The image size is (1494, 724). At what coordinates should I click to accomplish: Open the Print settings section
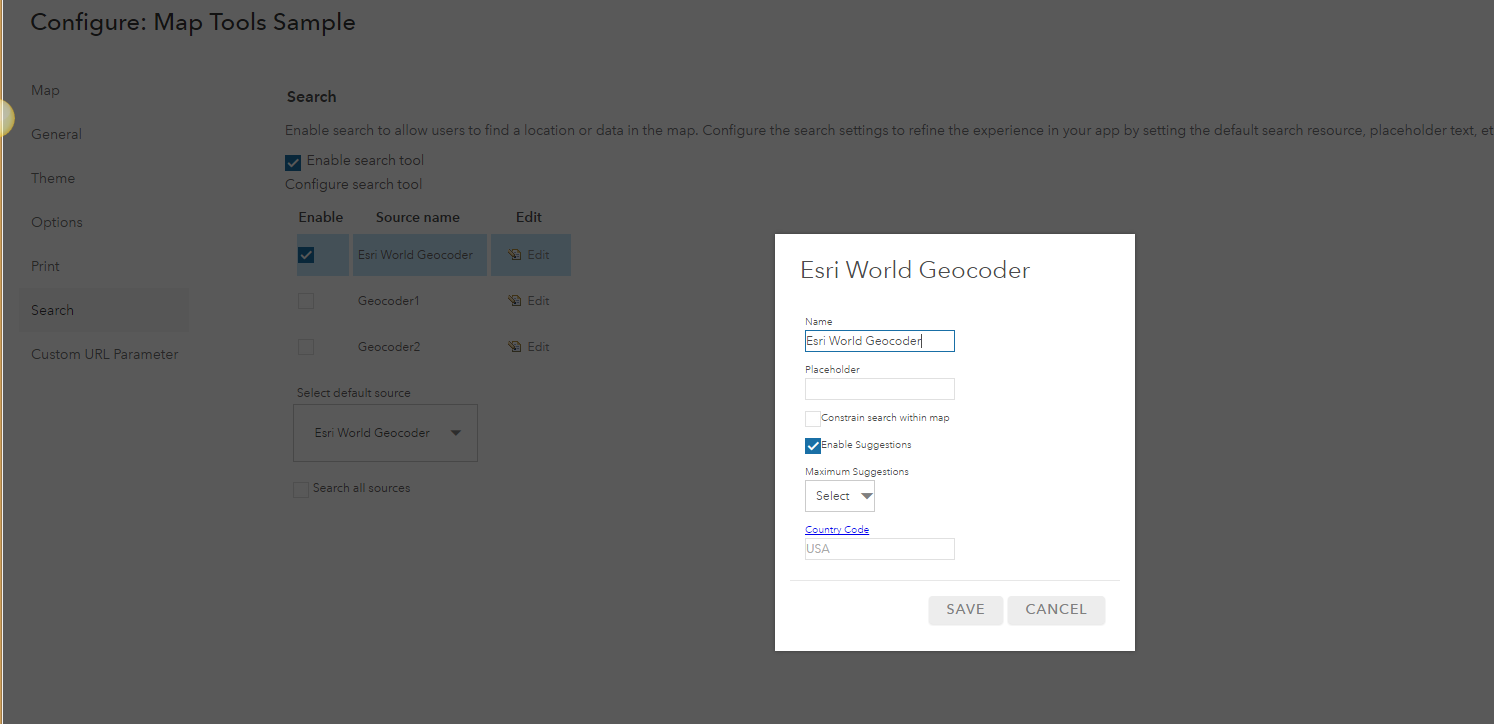[45, 266]
